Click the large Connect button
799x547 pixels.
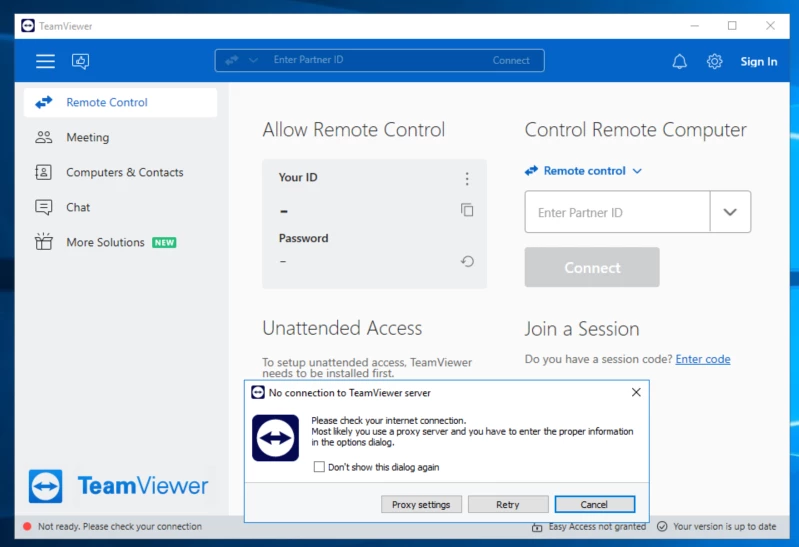pos(592,267)
